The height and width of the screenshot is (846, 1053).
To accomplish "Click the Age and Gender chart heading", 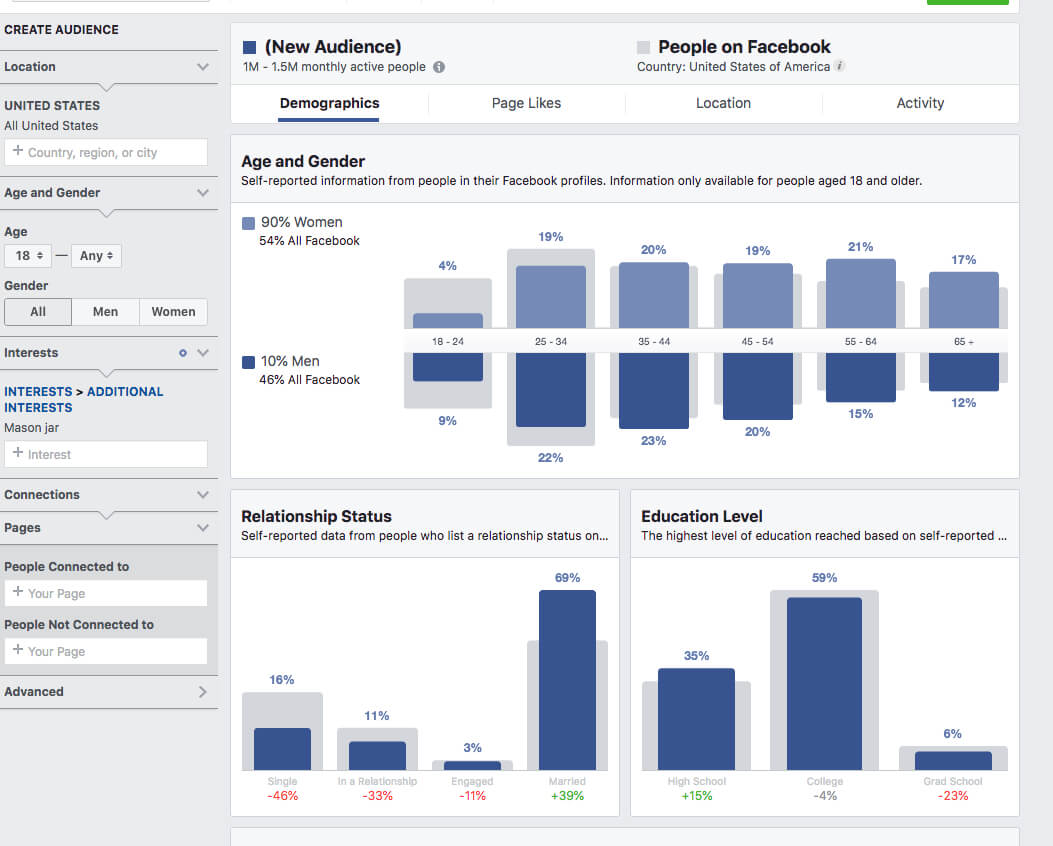I will (303, 161).
